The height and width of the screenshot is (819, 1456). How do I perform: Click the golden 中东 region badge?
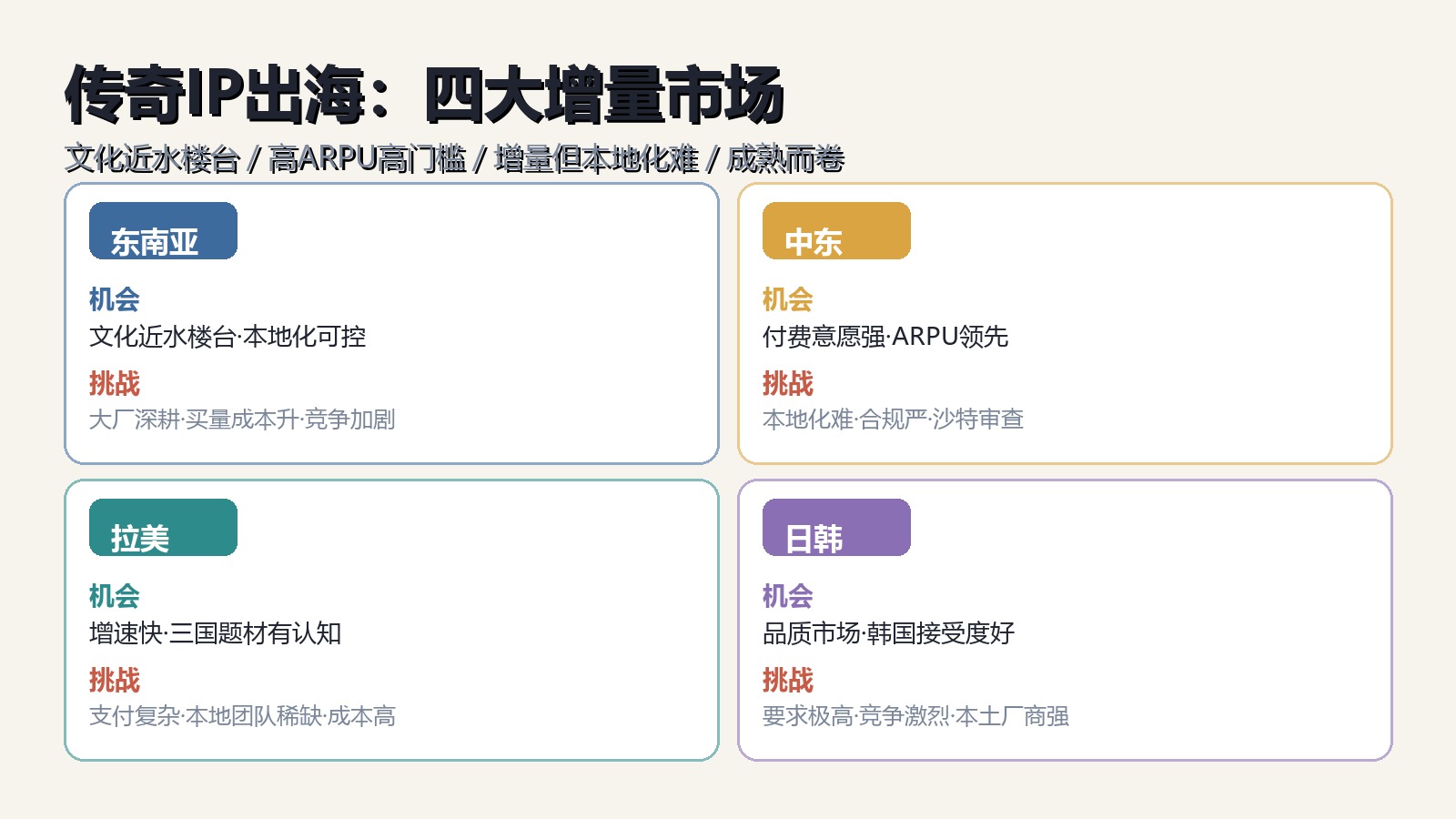(x=836, y=231)
